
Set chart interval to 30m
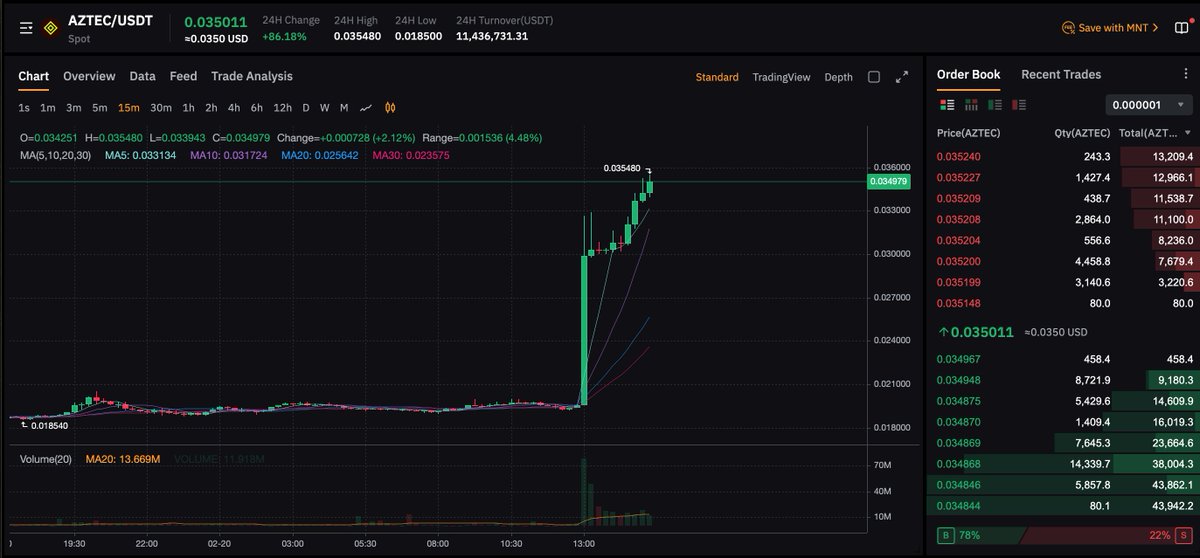[161, 108]
